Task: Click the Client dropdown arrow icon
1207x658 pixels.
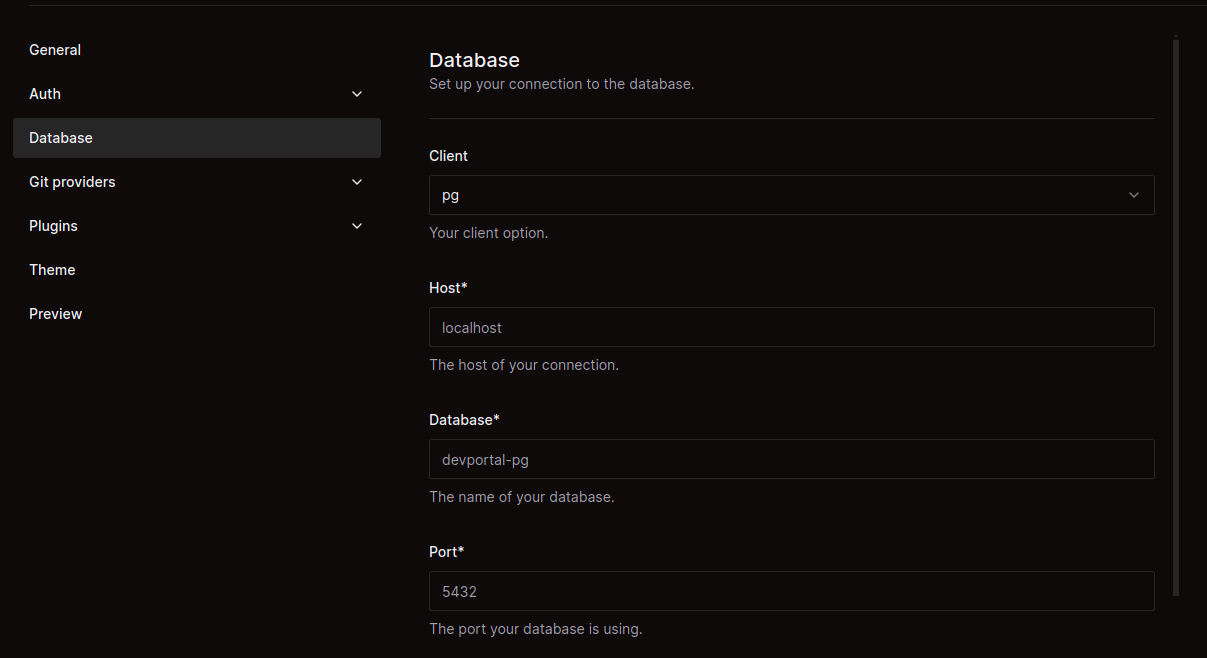Action: [1133, 195]
